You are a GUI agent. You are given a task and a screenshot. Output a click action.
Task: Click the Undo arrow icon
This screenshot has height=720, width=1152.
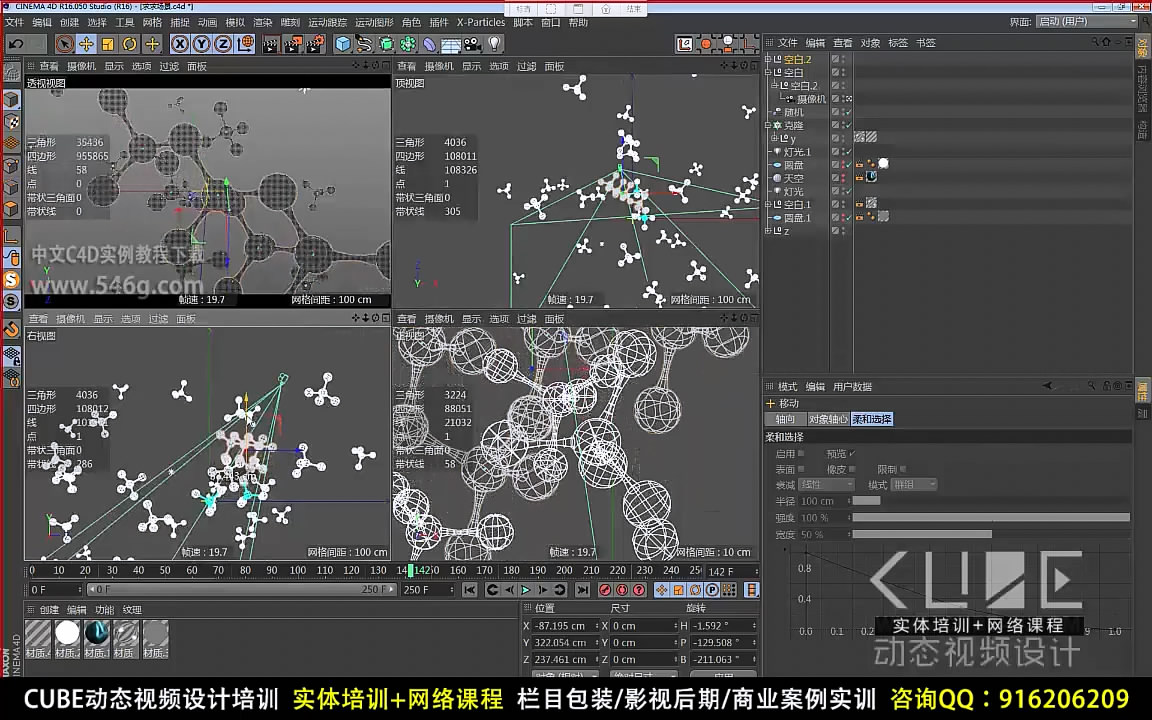point(16,44)
